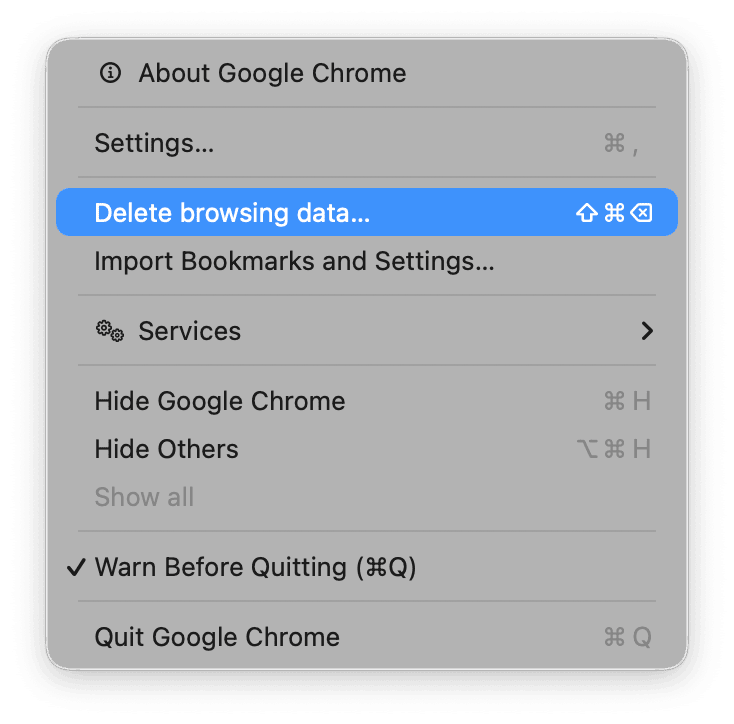Image resolution: width=734 pixels, height=724 pixels.
Task: Select Hide Others
Action: (166, 449)
